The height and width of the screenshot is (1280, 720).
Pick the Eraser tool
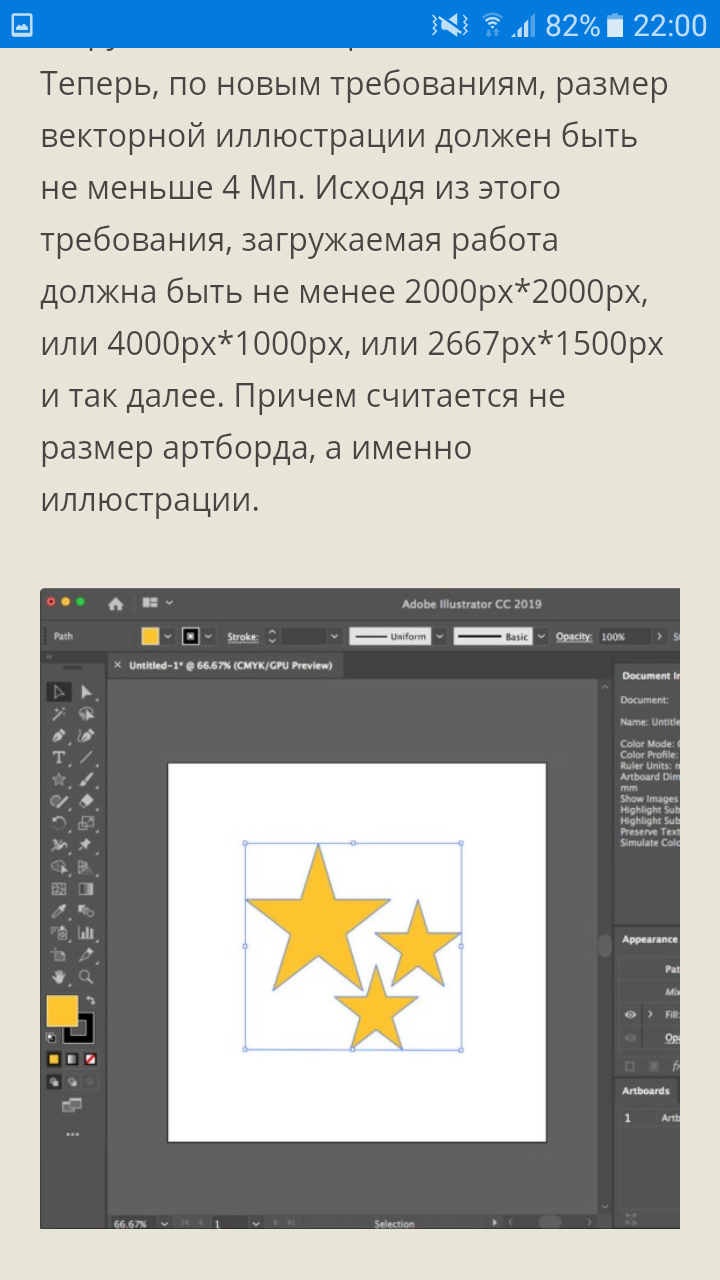click(x=87, y=801)
